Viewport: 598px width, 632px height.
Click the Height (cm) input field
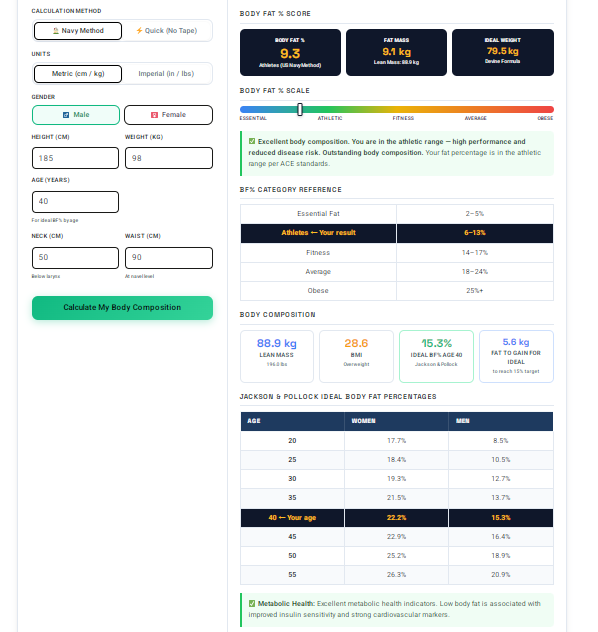tap(75, 158)
